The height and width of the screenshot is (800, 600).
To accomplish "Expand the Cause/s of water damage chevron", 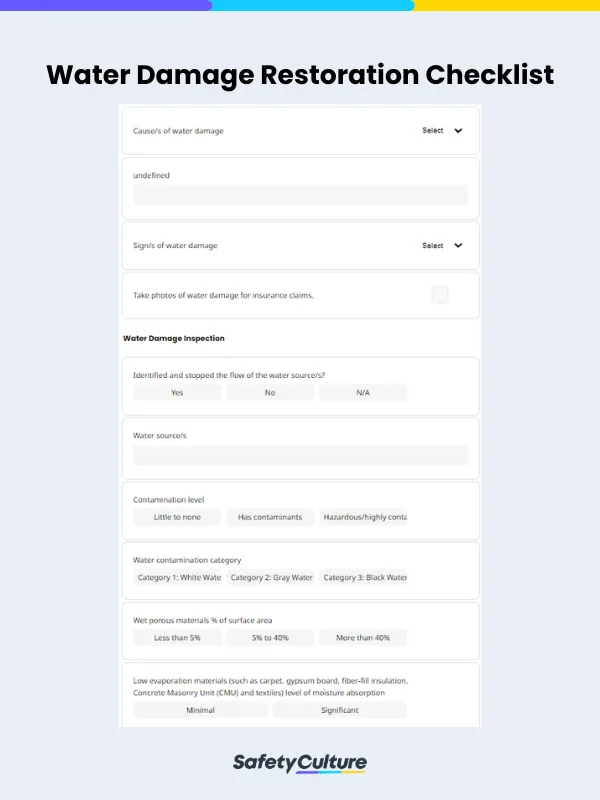I will click(x=458, y=131).
